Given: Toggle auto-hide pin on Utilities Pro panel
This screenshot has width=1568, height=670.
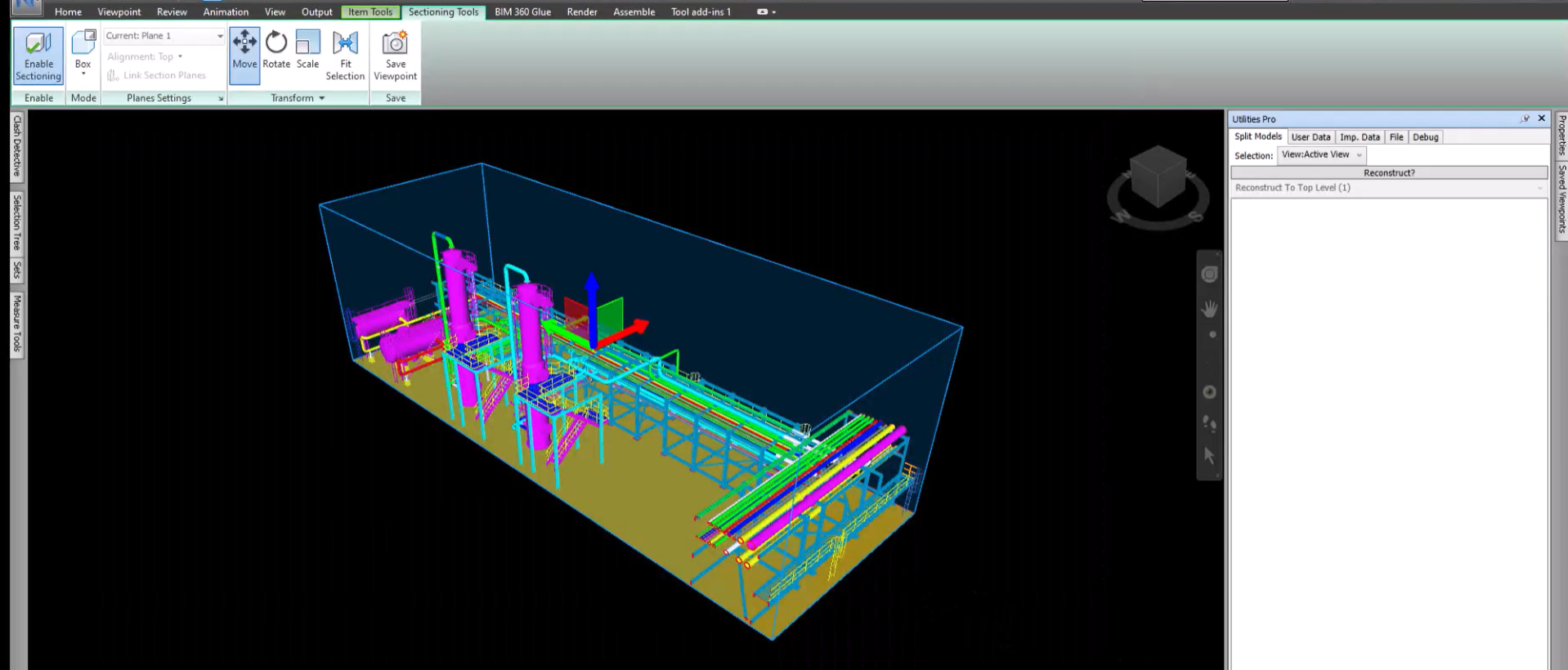Looking at the screenshot, I should (x=1525, y=118).
